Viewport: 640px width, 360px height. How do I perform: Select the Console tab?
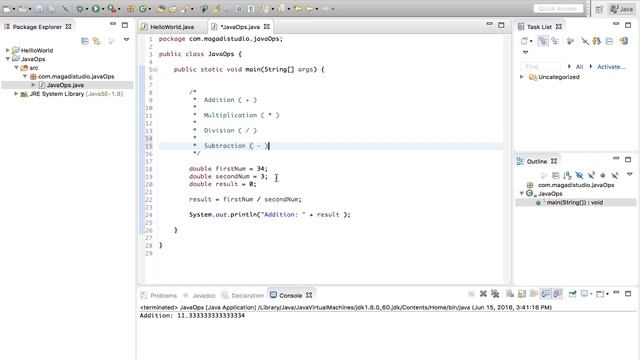tap(290, 296)
